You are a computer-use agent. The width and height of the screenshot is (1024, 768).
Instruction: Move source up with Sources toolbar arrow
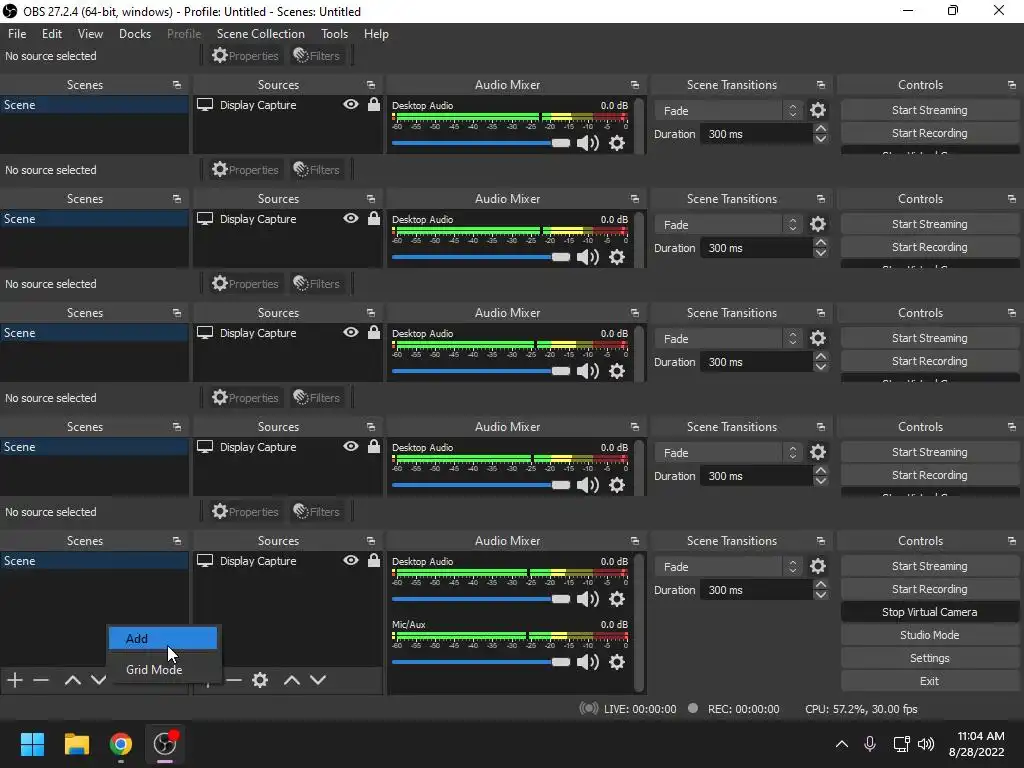pyautogui.click(x=292, y=680)
